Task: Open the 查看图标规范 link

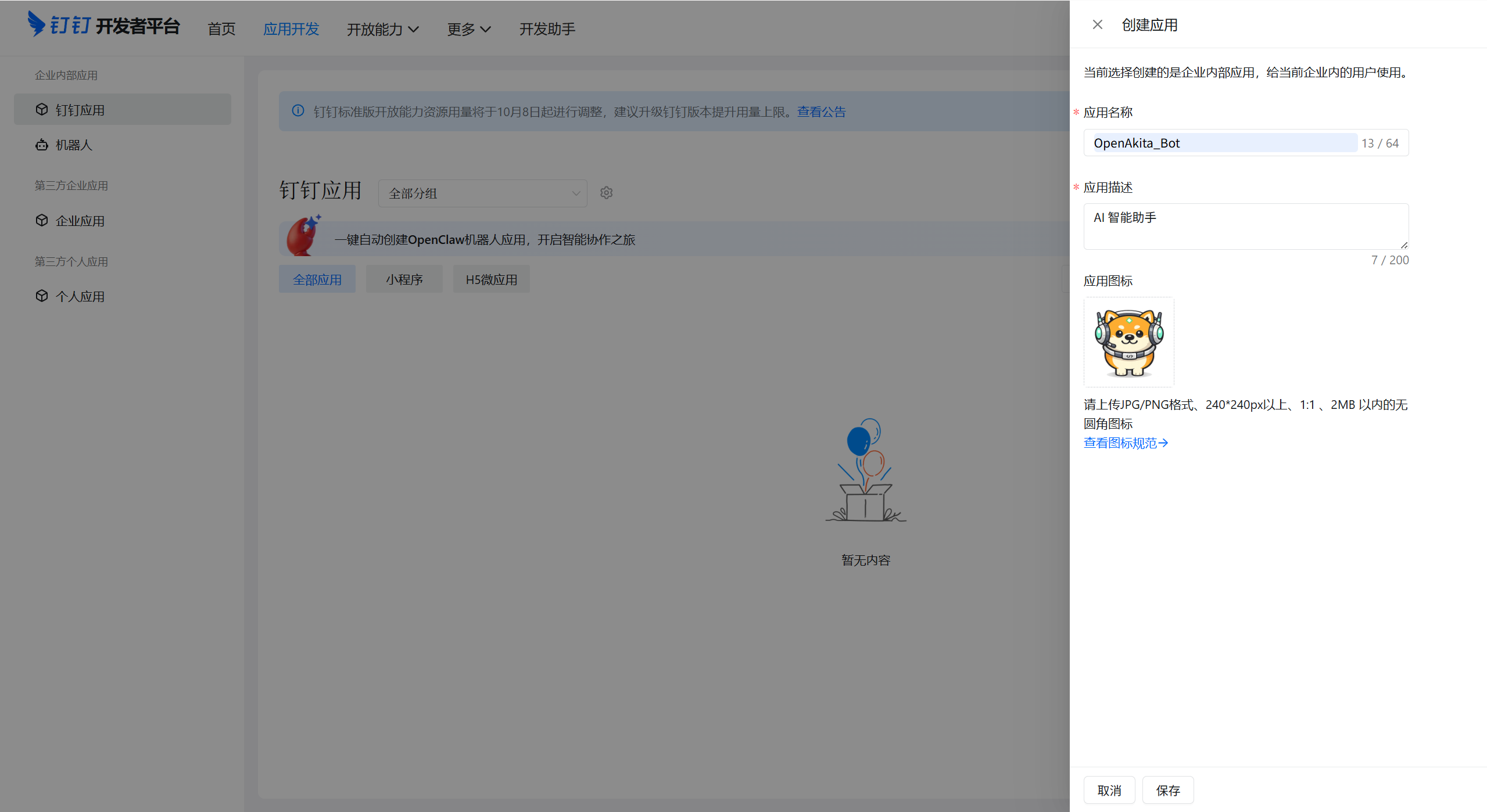Action: 1126,443
